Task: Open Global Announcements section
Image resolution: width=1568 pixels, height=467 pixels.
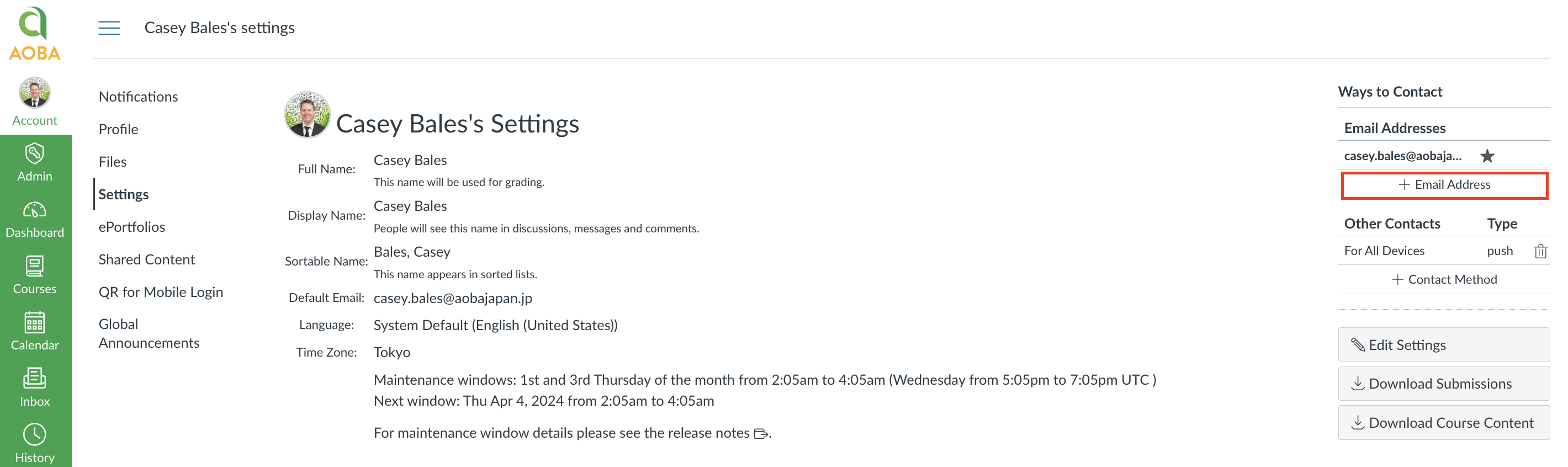Action: click(x=149, y=333)
